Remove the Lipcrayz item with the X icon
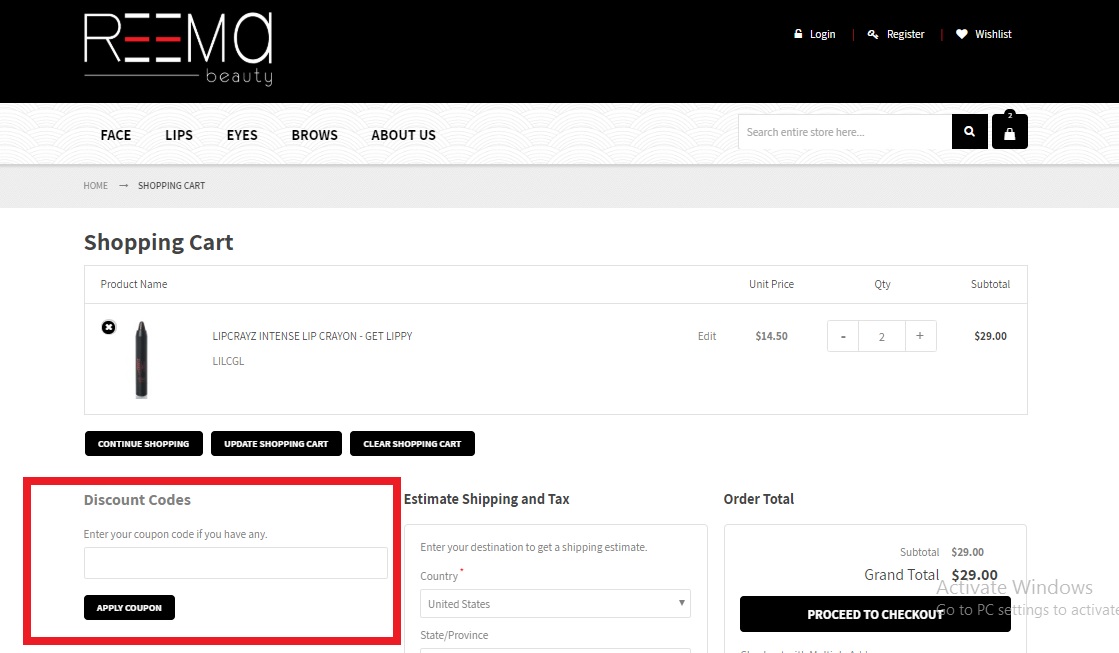Viewport: 1119px width, 653px height. coord(108,327)
